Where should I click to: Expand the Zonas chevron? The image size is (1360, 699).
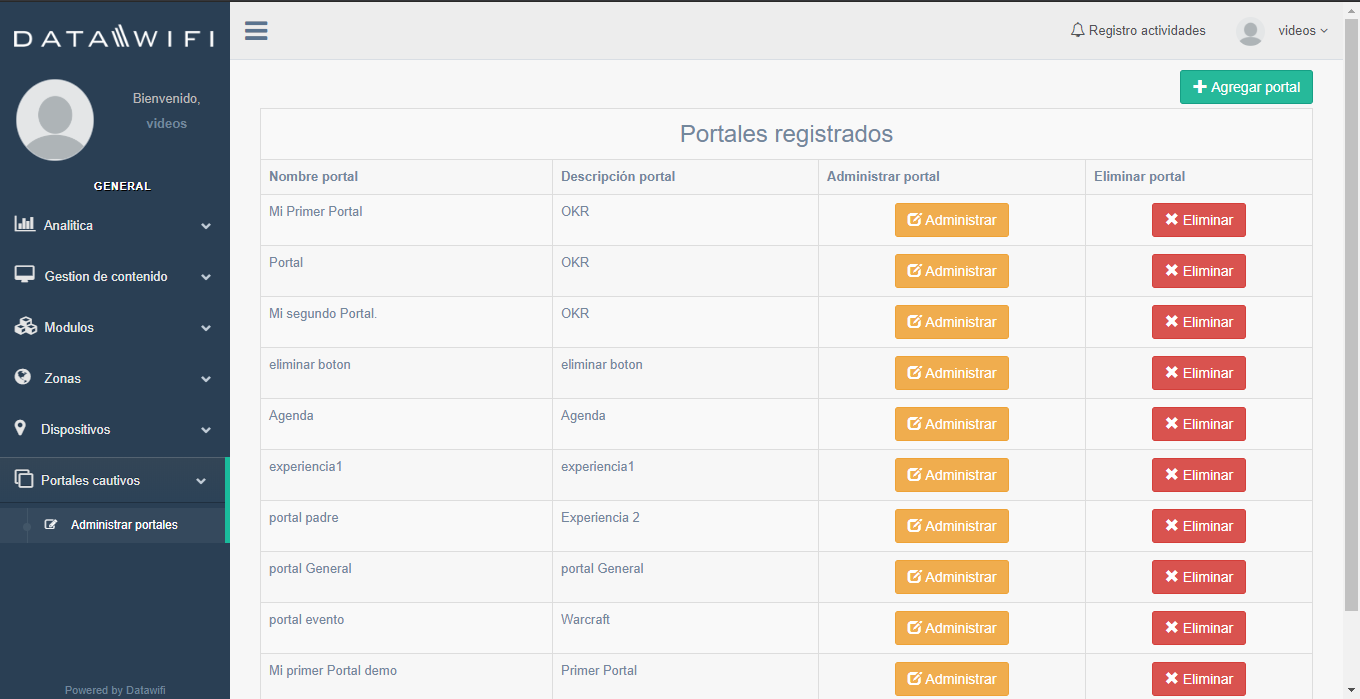[206, 379]
